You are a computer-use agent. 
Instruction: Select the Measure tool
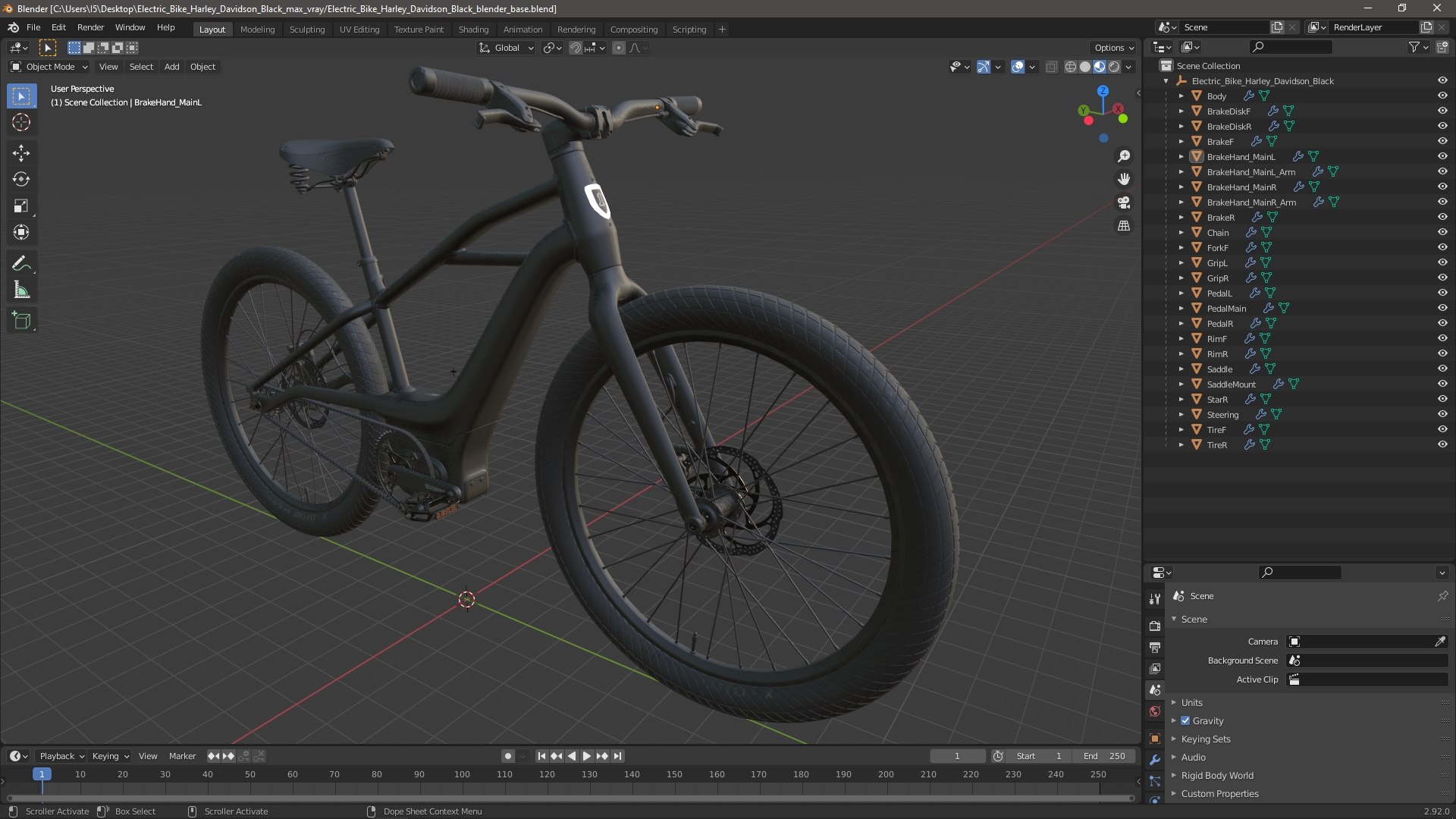21,290
